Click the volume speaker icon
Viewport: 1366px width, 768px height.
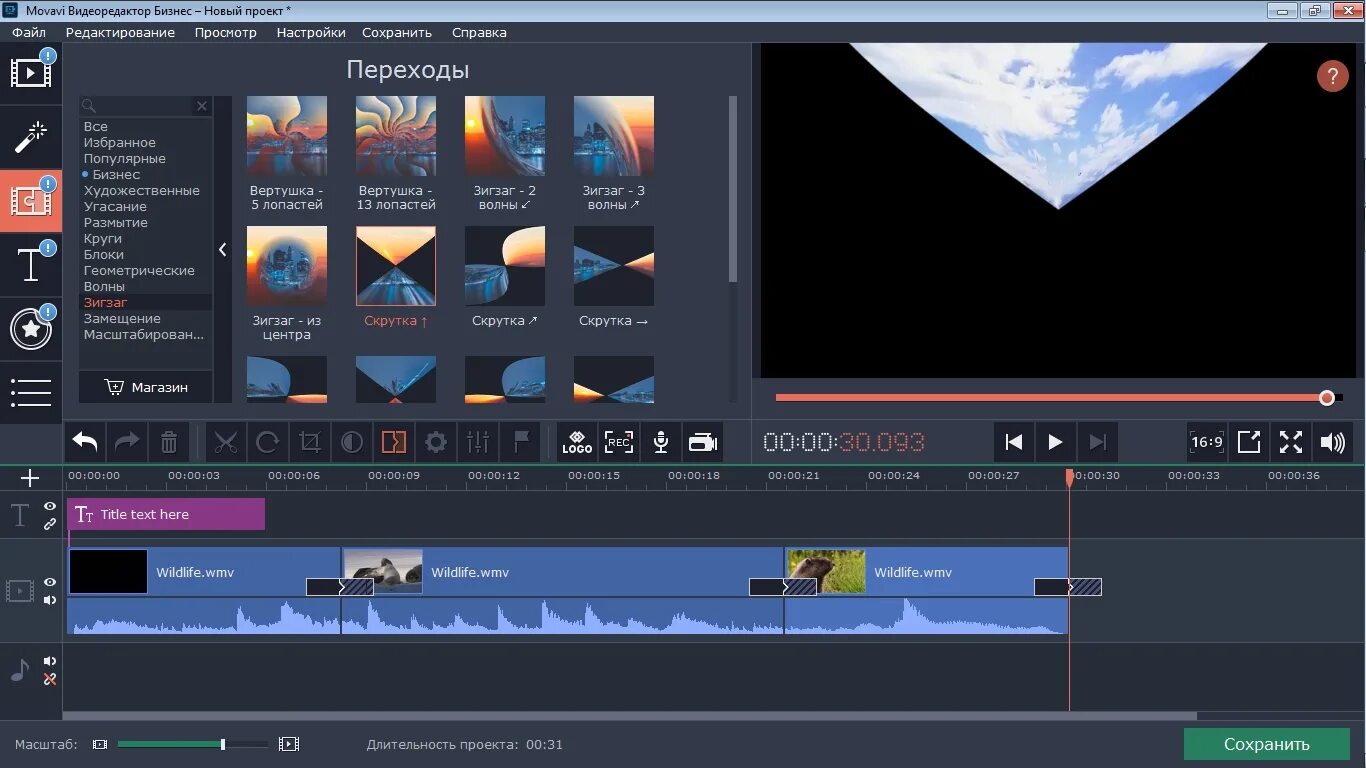[1333, 442]
